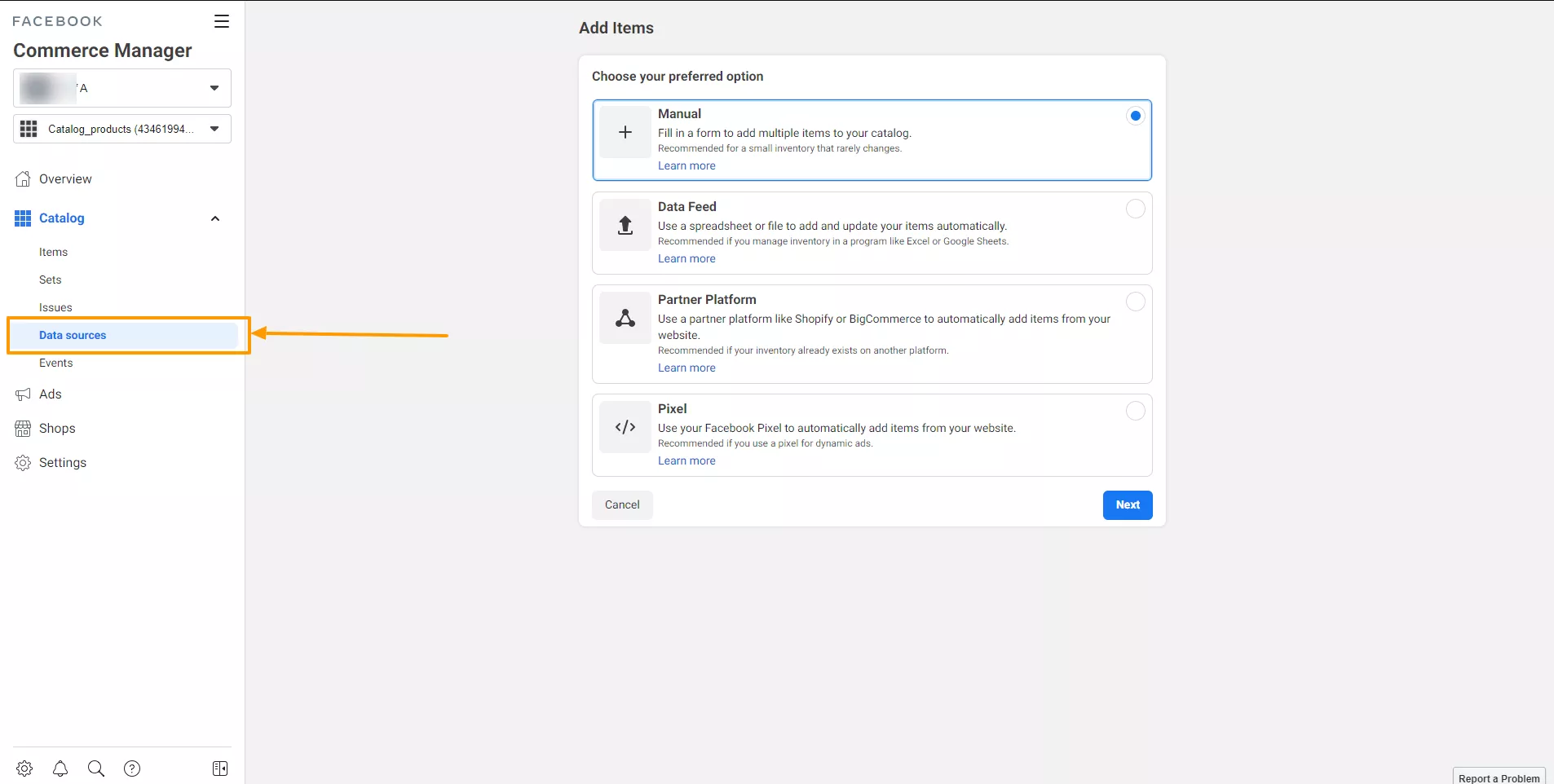Click the Commerce Manager heading

click(103, 51)
